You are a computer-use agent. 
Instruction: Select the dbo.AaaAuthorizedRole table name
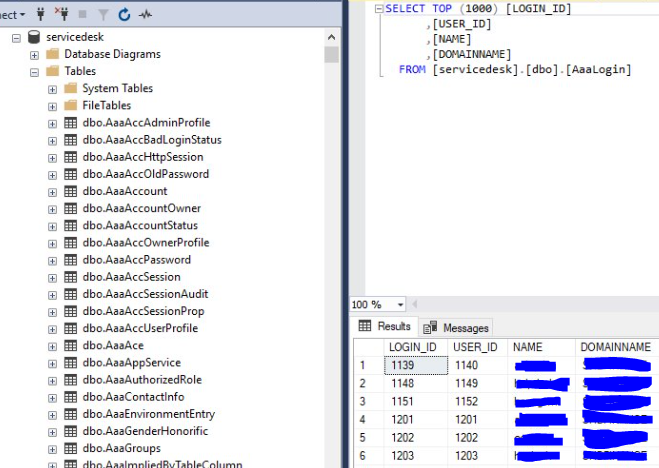pos(142,380)
